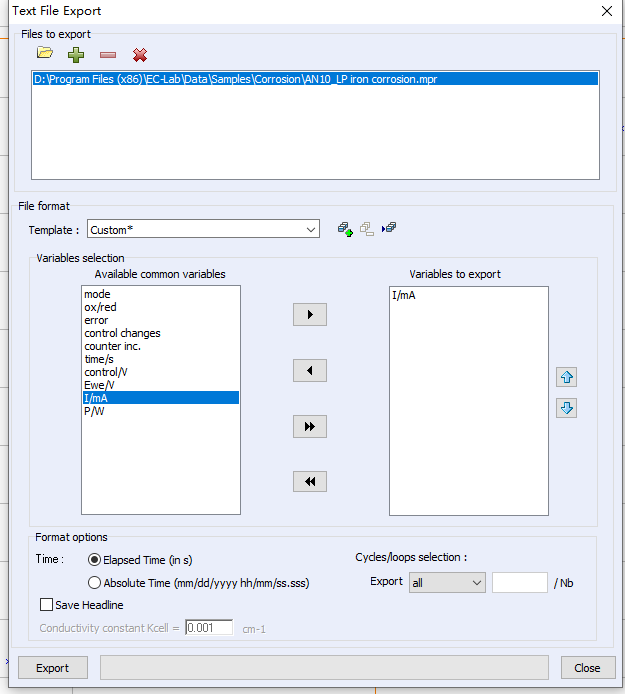The width and height of the screenshot is (626, 694).
Task: Open the Export cycles dropdown set to all
Action: [x=447, y=583]
